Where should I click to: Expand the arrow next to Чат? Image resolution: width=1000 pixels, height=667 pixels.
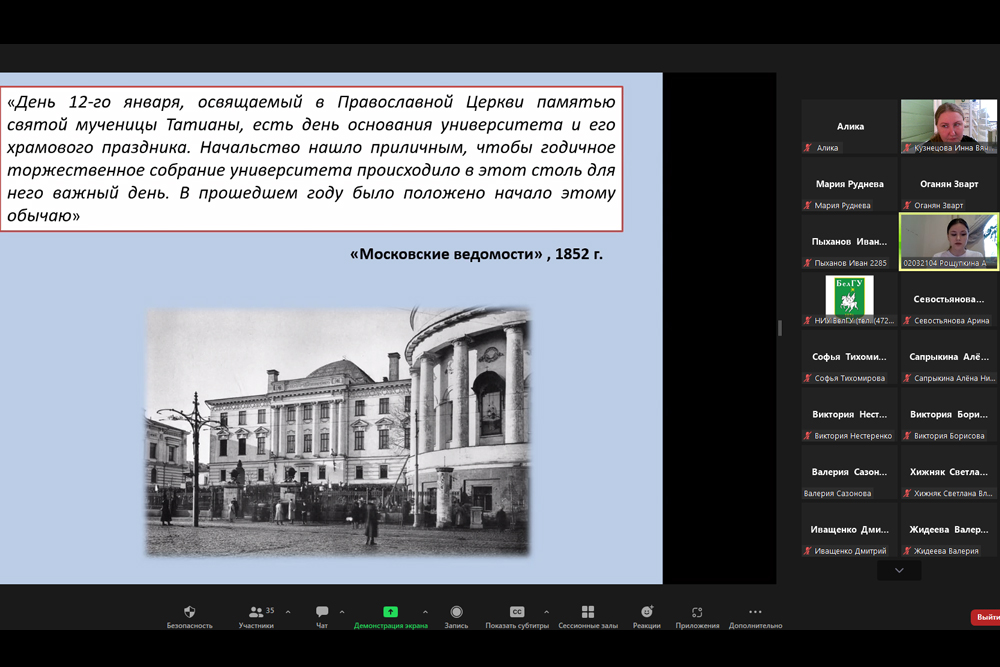click(342, 612)
